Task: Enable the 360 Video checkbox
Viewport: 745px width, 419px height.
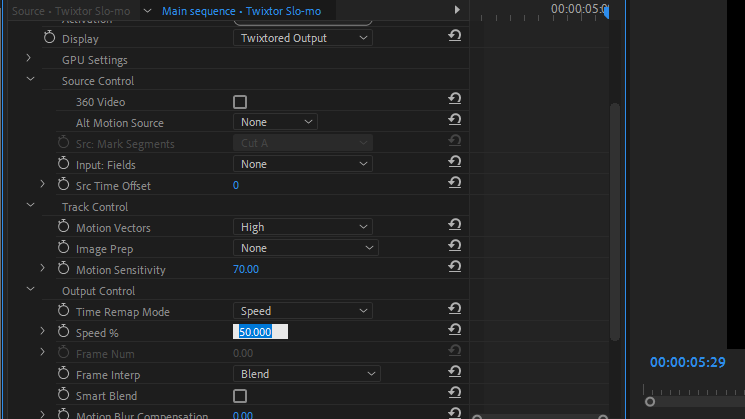Action: pyautogui.click(x=240, y=102)
